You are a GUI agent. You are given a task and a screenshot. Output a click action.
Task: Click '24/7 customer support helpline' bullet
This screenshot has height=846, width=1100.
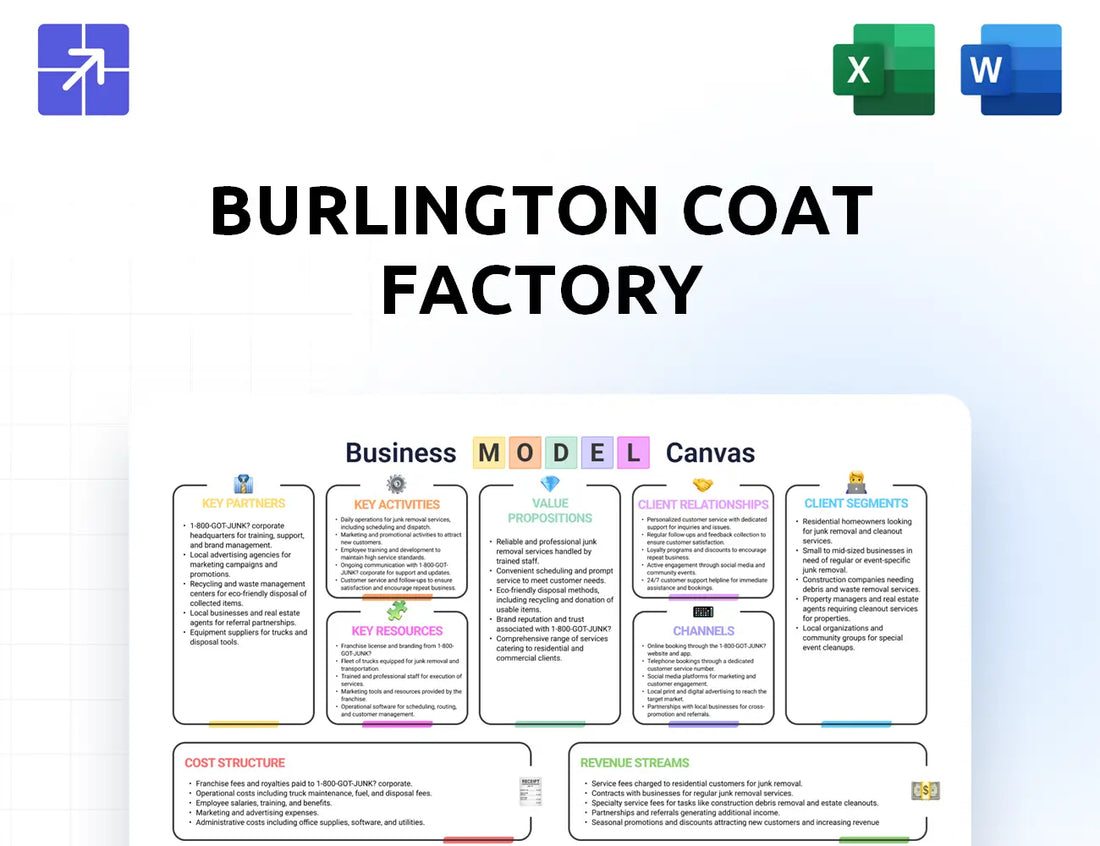(704, 584)
